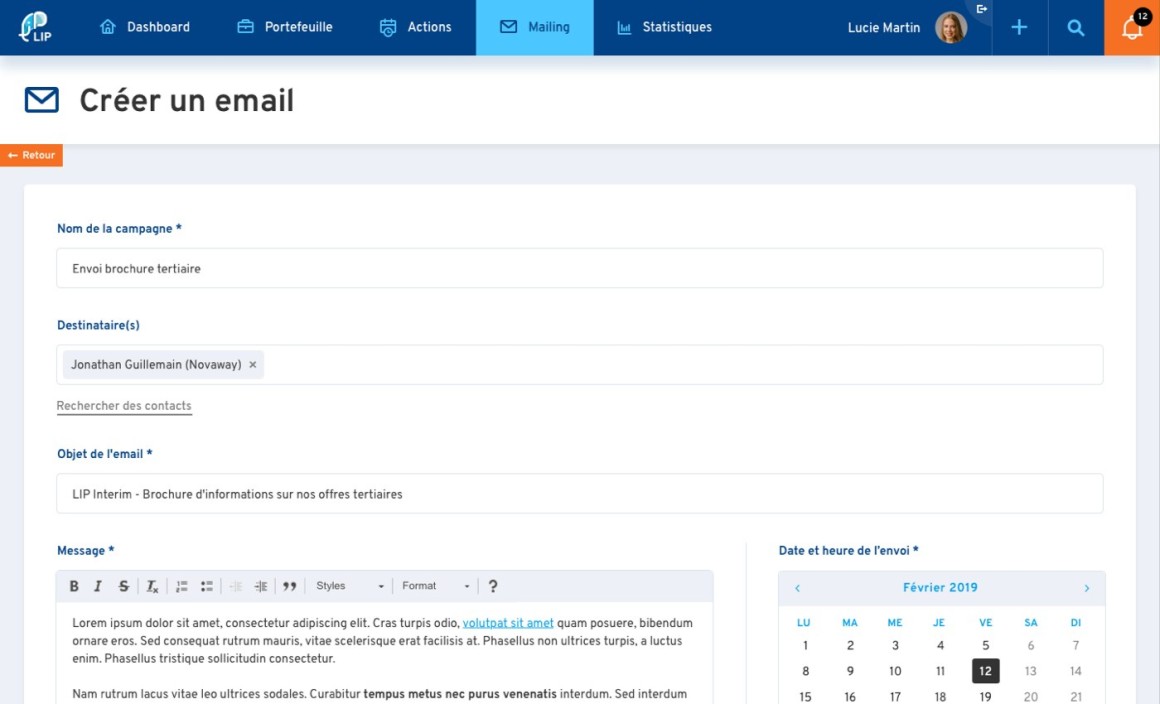
Task: Insert a bulleted list
Action: (206, 586)
